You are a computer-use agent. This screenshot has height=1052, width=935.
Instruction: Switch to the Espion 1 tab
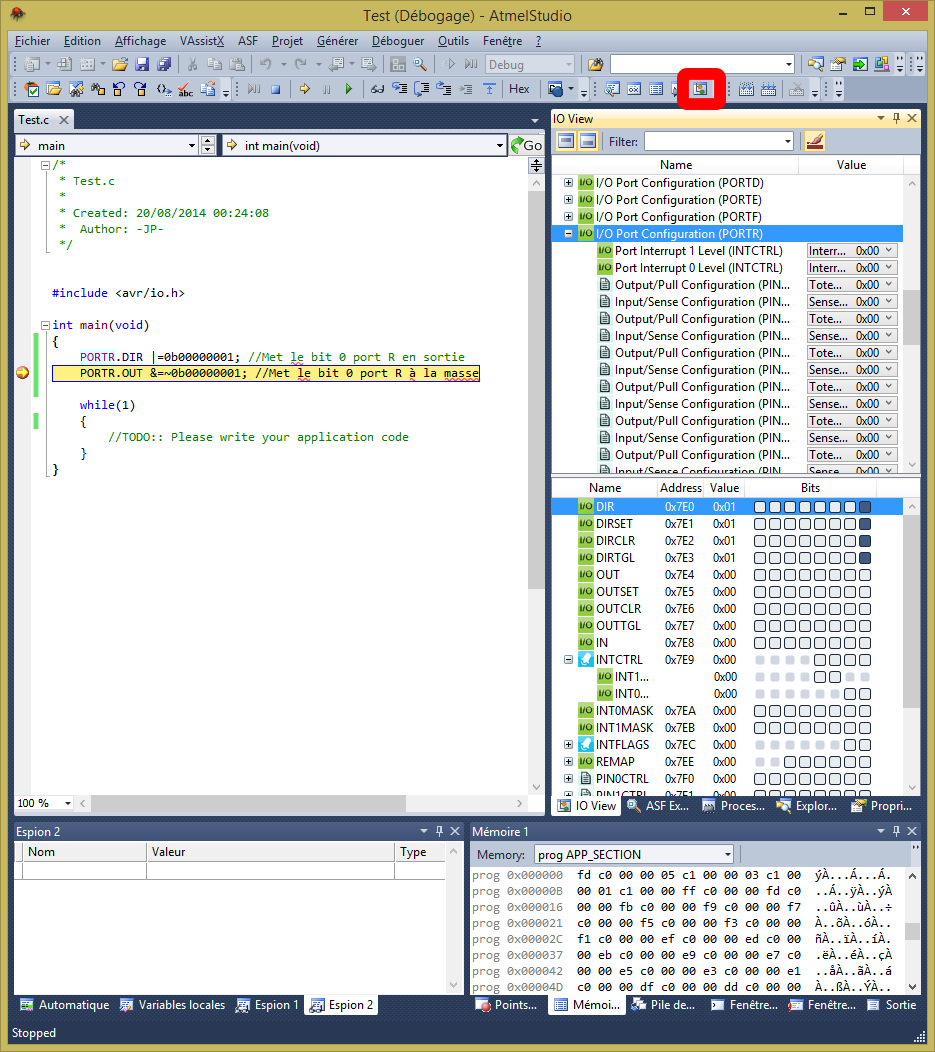267,1005
